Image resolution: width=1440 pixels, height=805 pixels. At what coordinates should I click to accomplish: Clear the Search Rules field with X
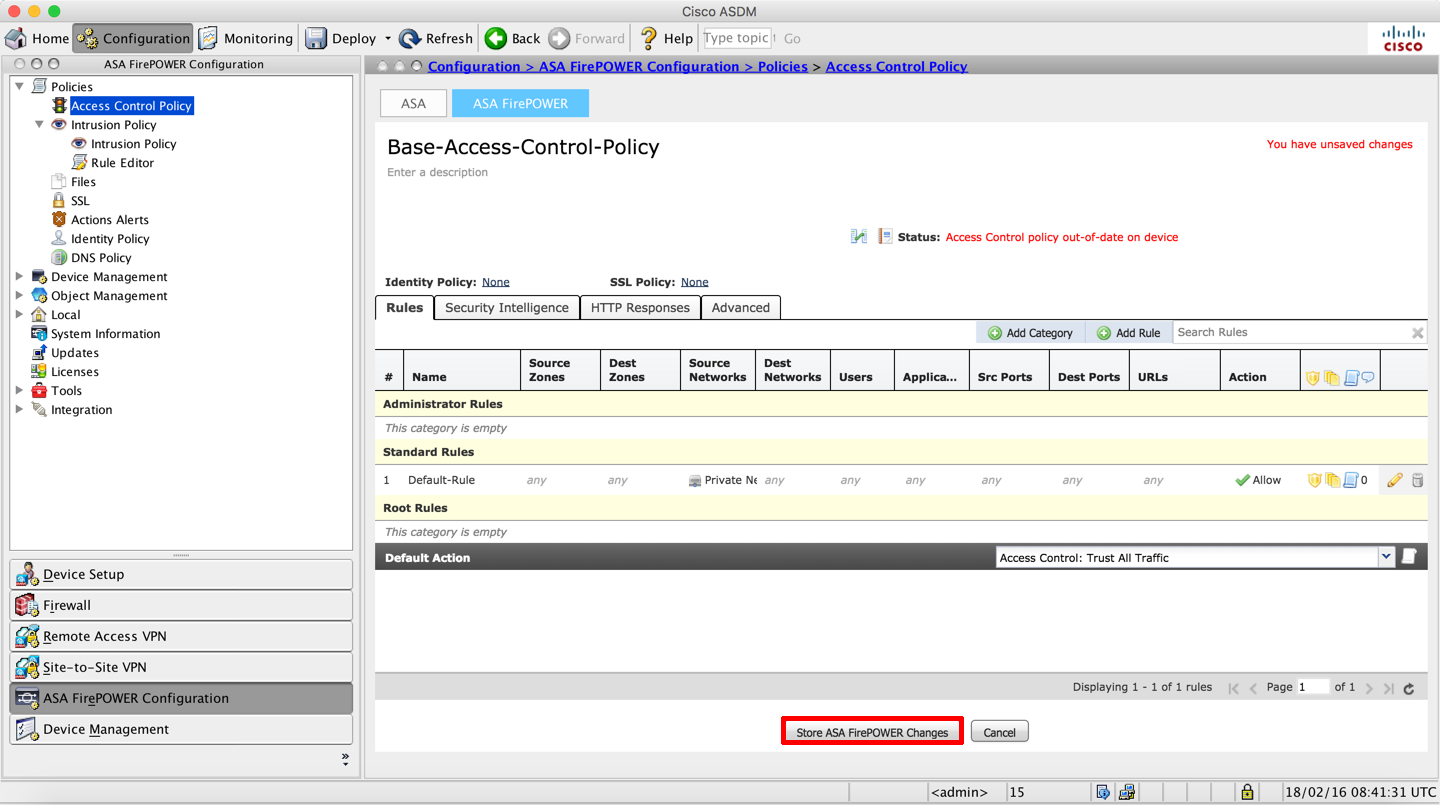(x=1417, y=333)
